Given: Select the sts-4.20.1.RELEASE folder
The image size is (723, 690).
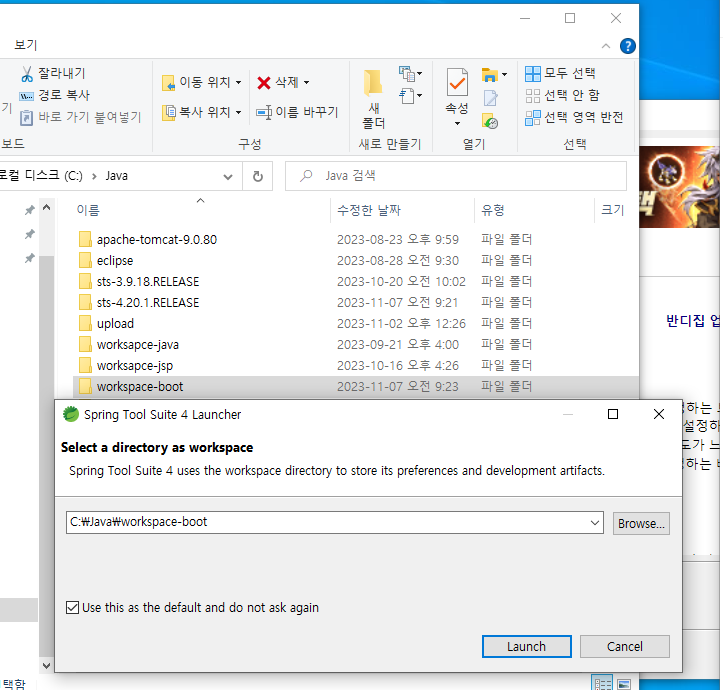Looking at the screenshot, I should click(148, 303).
